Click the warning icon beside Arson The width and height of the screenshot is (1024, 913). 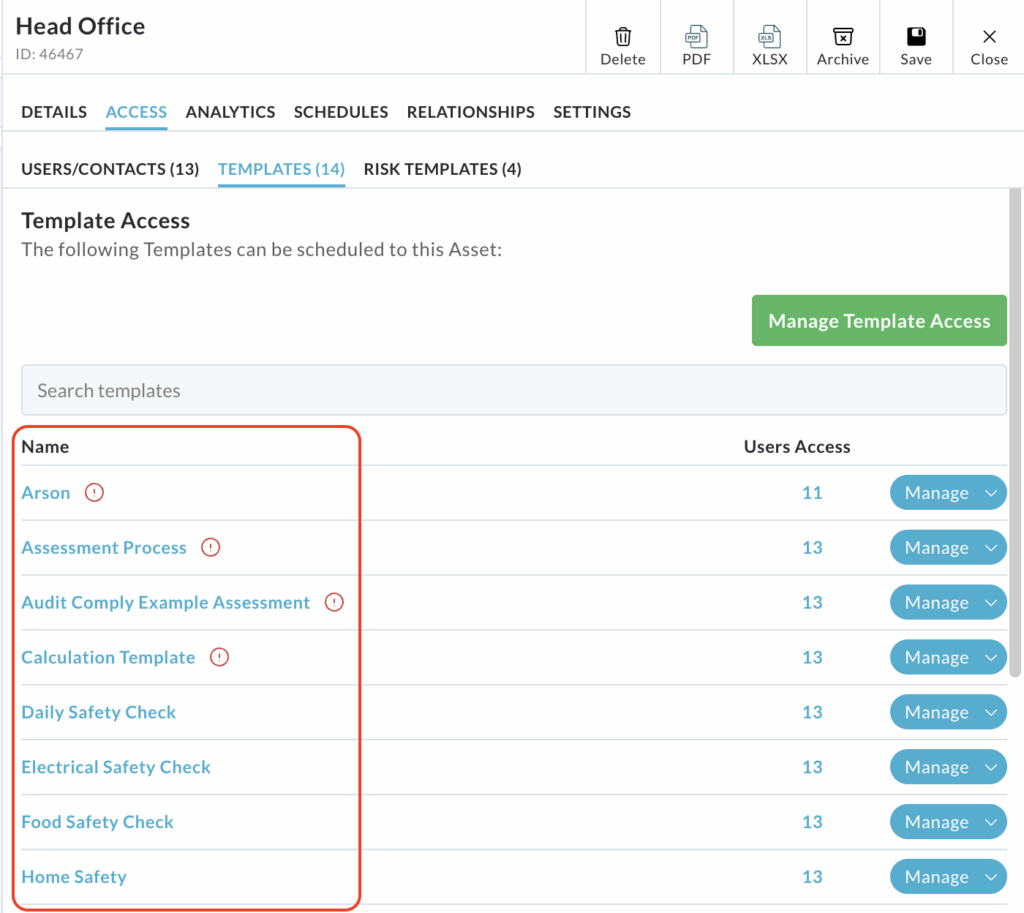tap(94, 493)
